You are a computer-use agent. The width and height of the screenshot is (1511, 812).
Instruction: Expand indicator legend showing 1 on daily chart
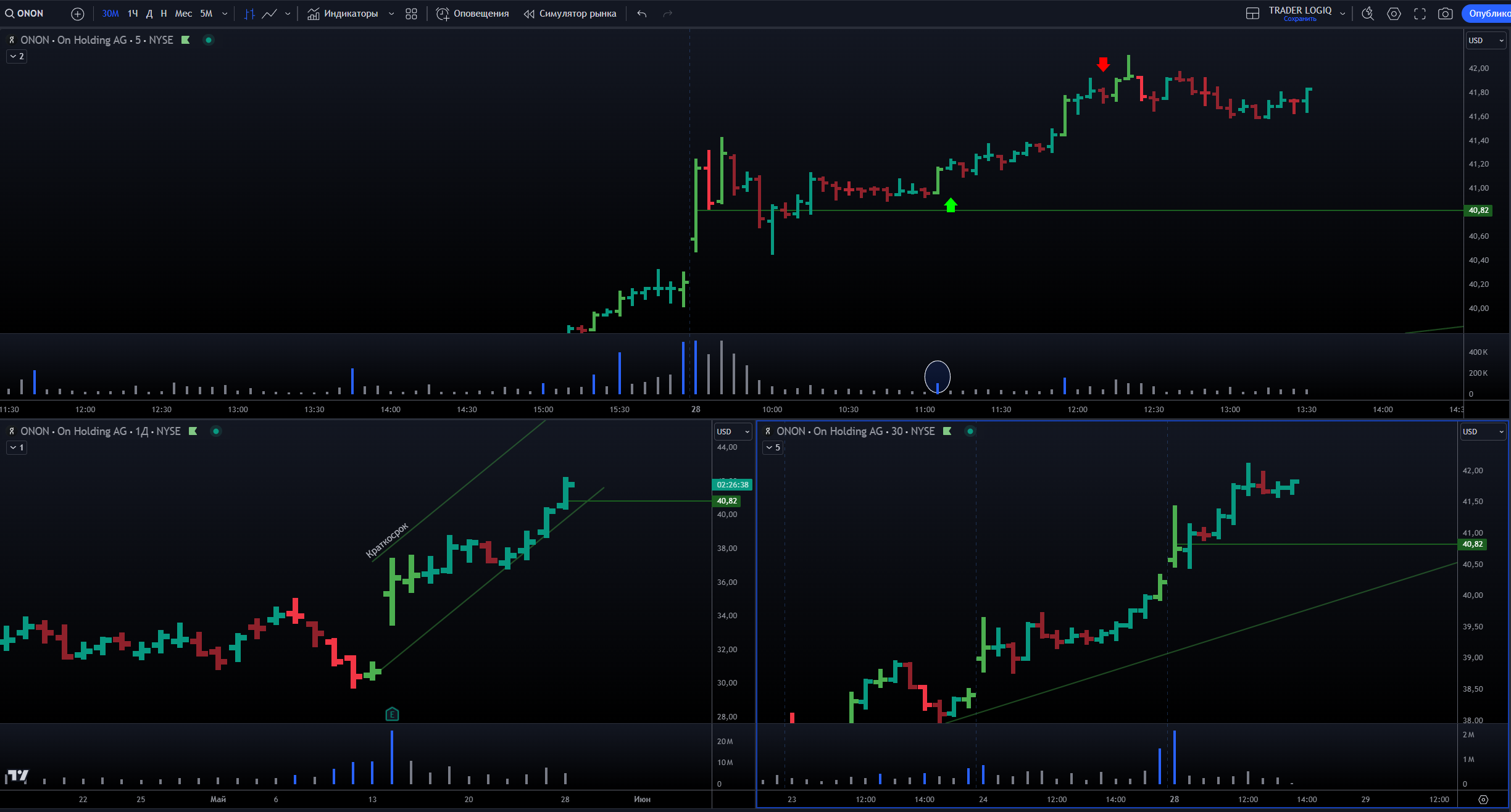pos(17,448)
